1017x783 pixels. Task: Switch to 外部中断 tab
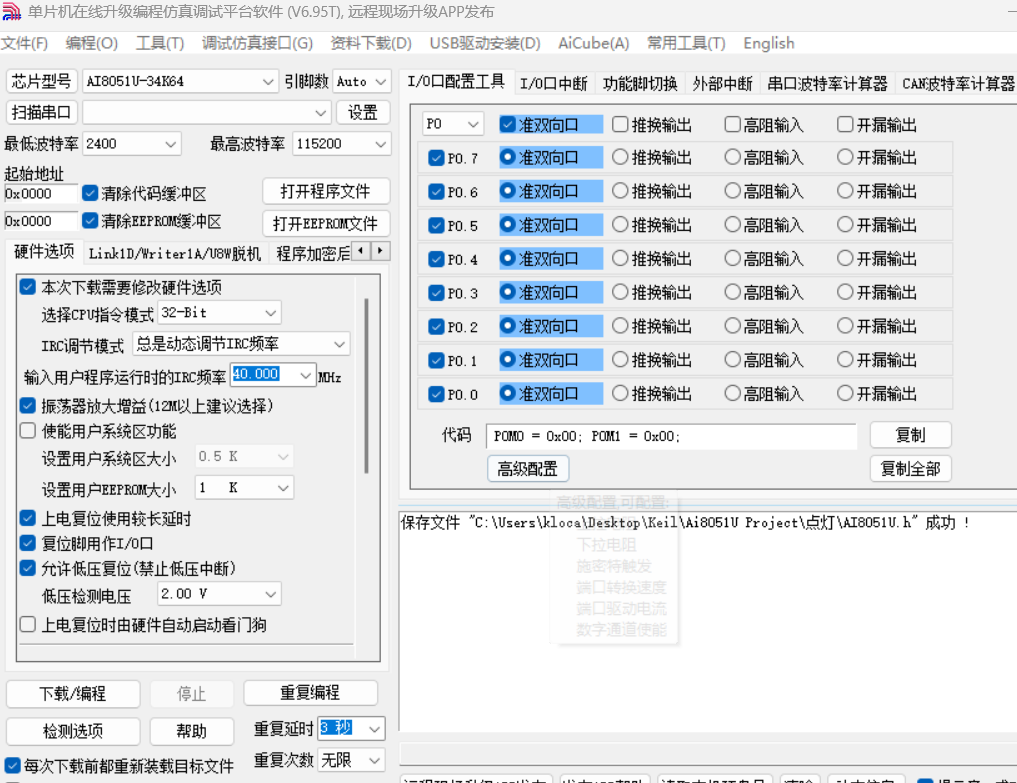(722, 84)
